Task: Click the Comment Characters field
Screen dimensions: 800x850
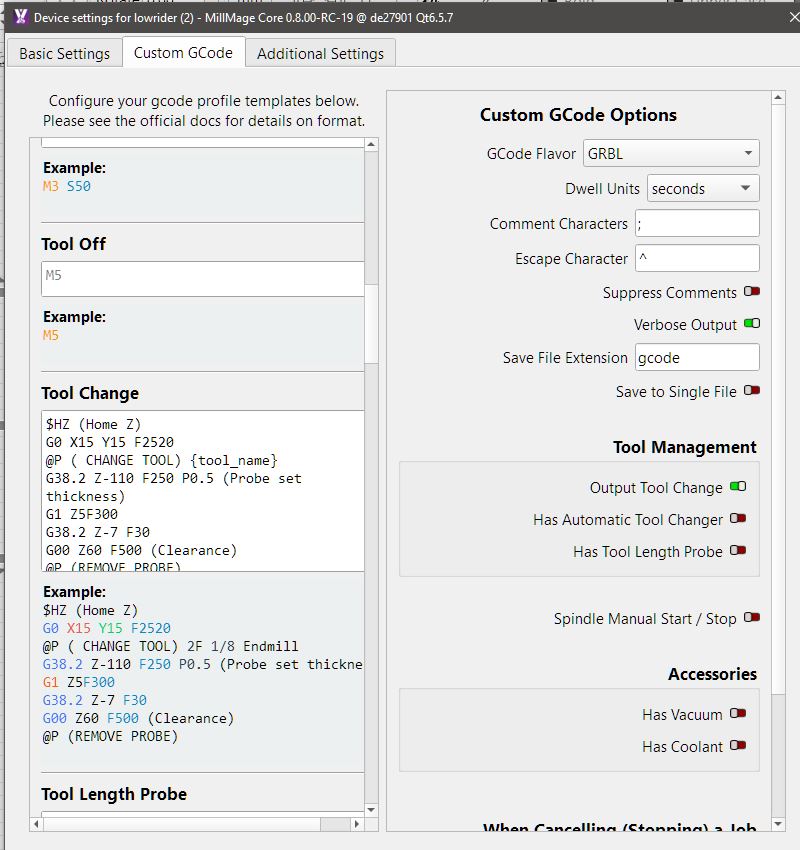Action: pyautogui.click(x=697, y=224)
